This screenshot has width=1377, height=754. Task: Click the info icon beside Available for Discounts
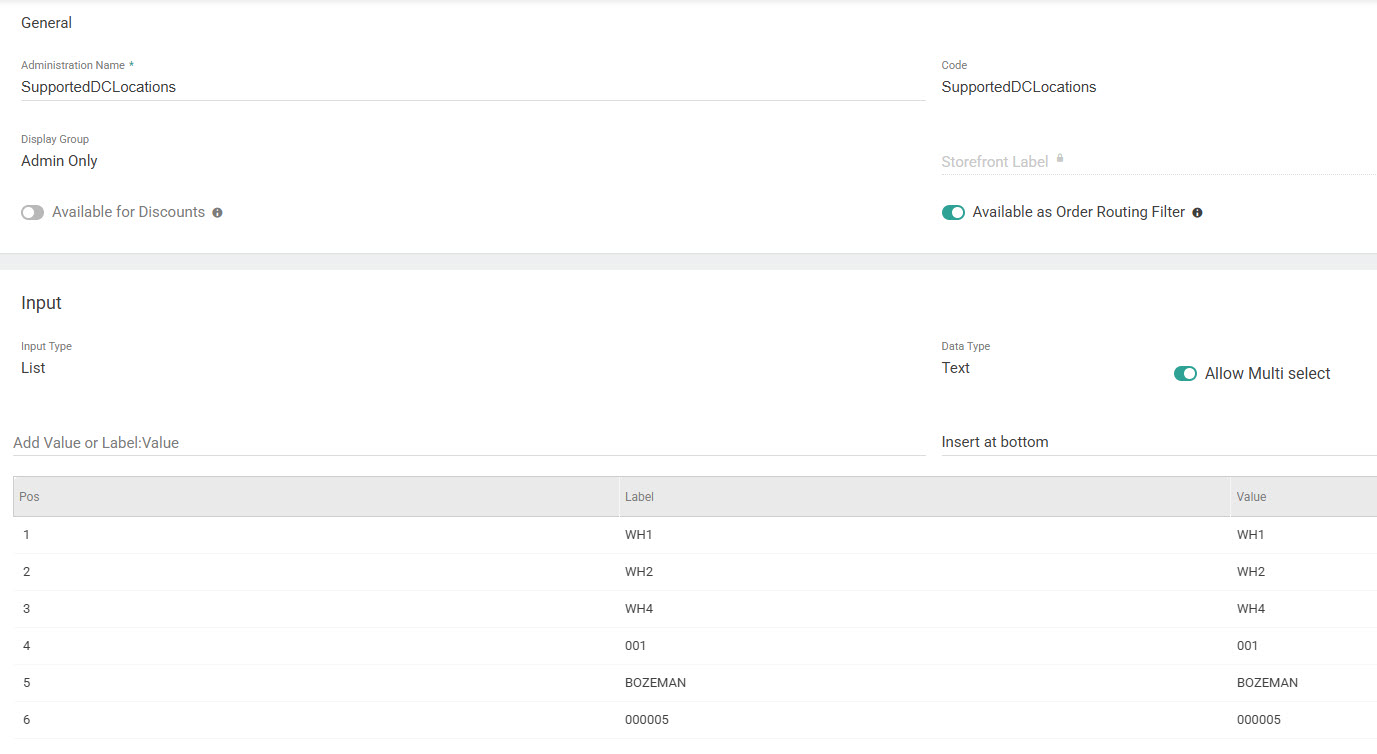pyautogui.click(x=217, y=212)
